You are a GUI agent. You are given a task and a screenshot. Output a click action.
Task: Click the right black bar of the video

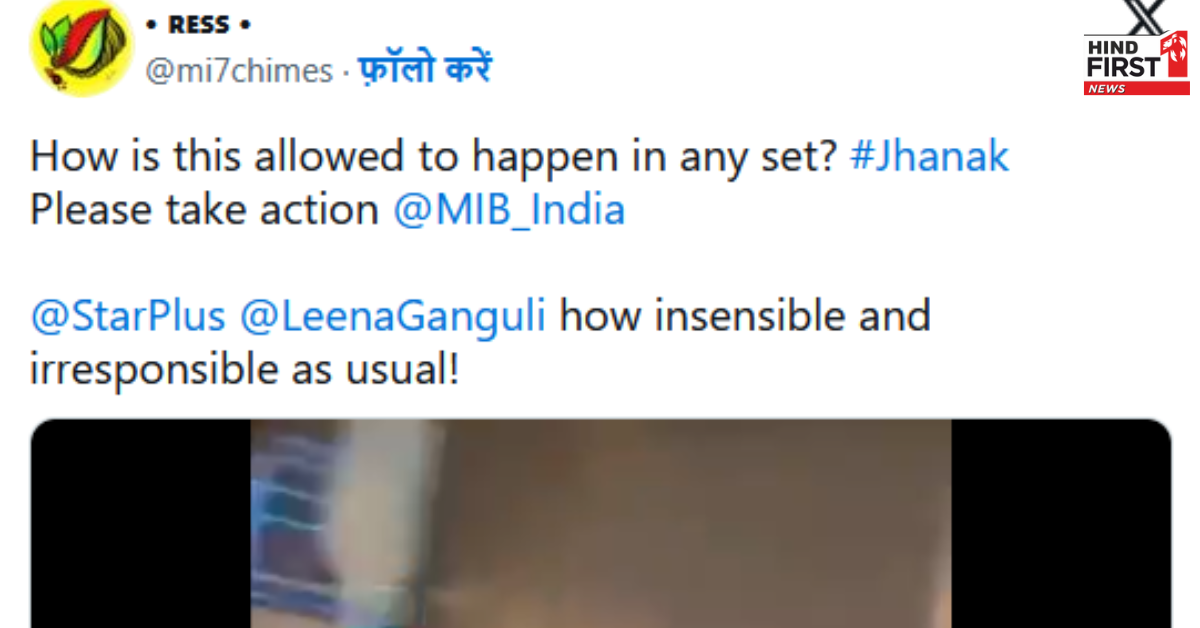(x=1060, y=524)
